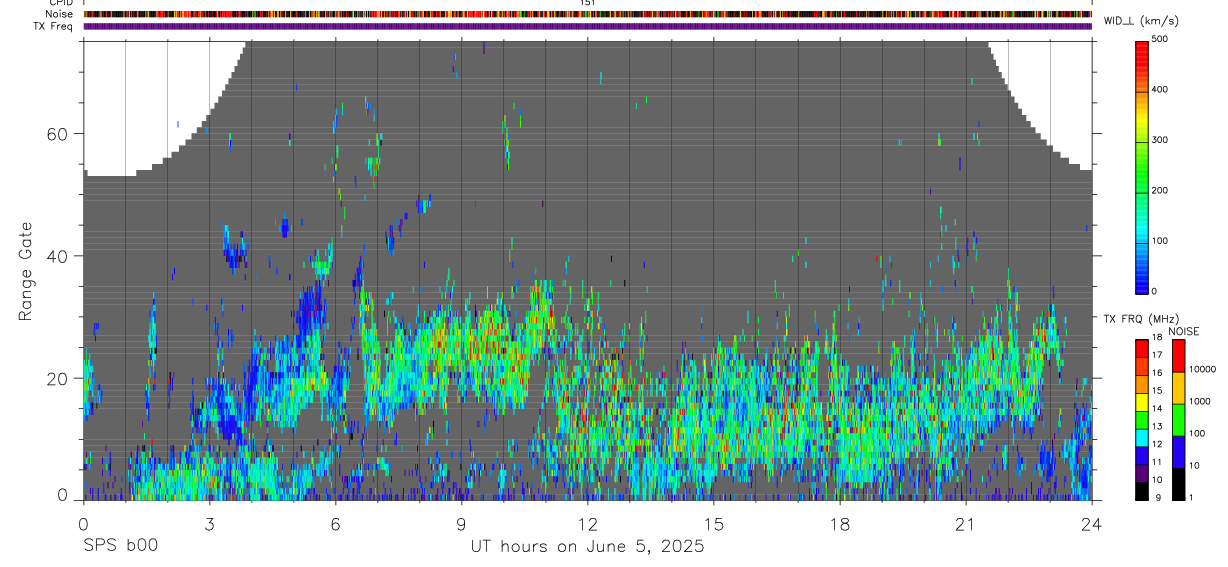Click the 'UT hours on June 5, 2025' title
Viewport: 1228px width, 567px height.
(587, 547)
